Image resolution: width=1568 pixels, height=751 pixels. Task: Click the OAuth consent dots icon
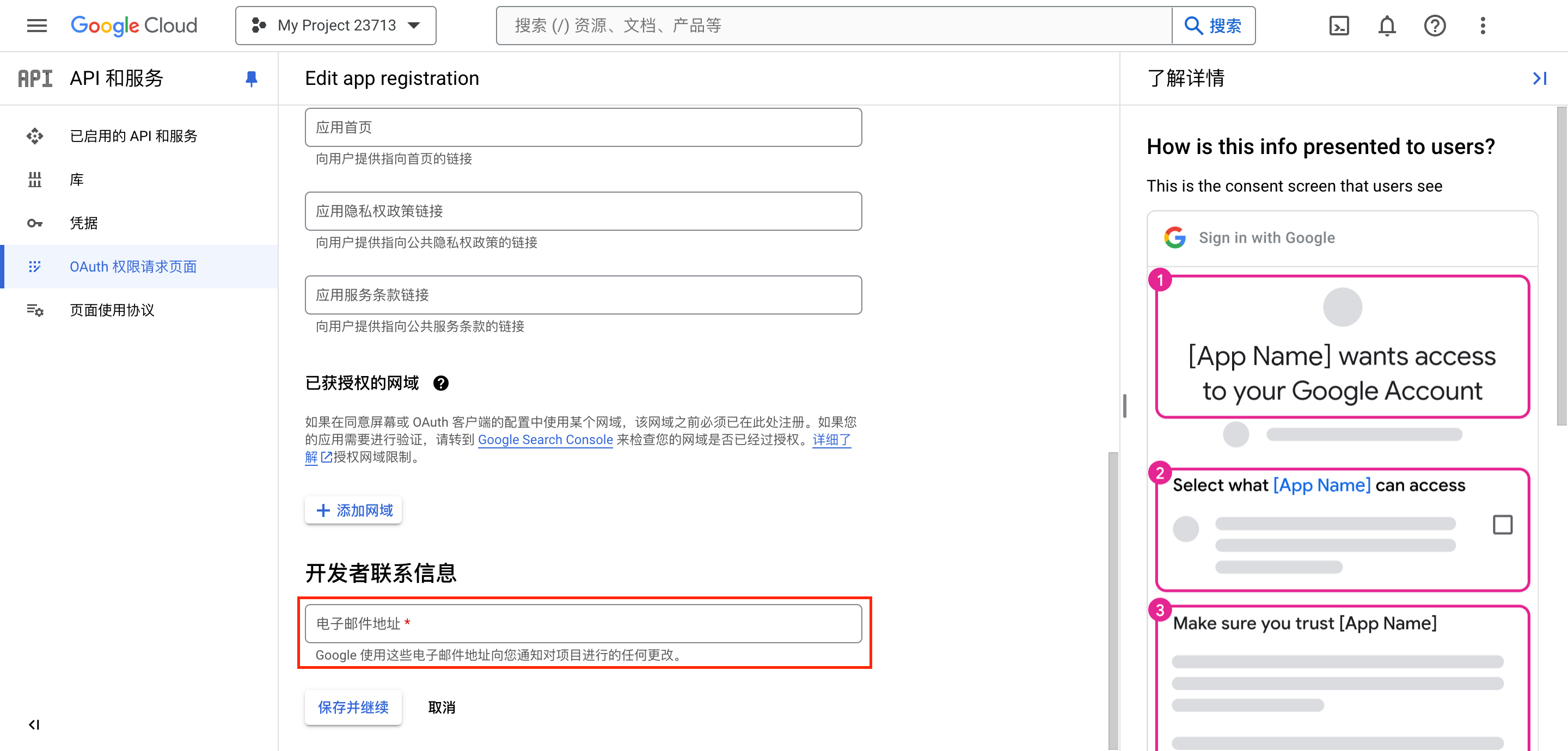tap(35, 267)
